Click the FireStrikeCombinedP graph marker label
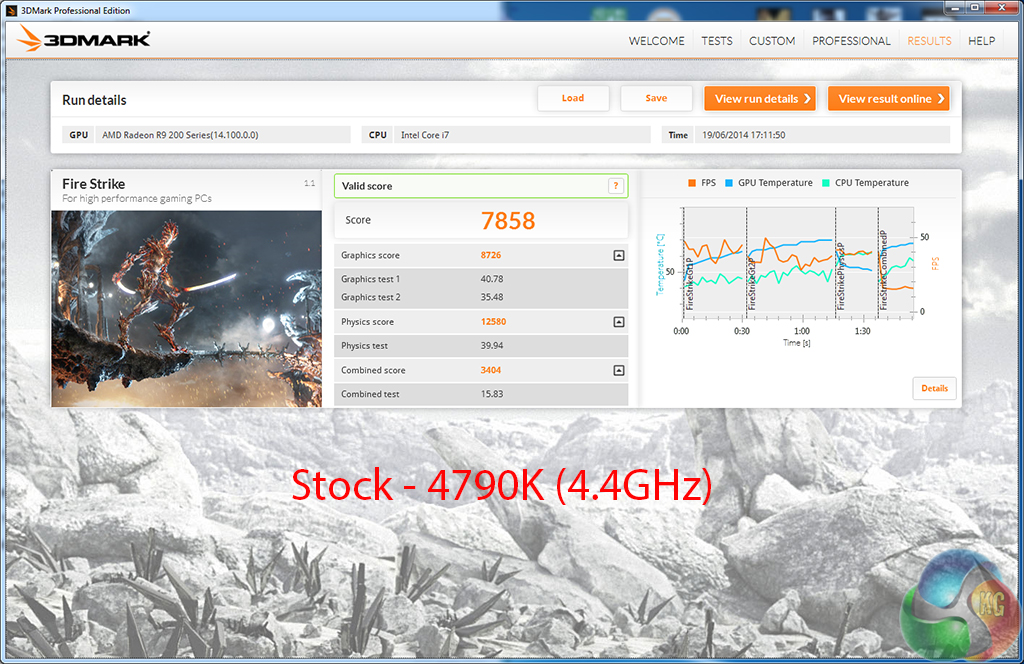The image size is (1024, 664). (x=883, y=270)
